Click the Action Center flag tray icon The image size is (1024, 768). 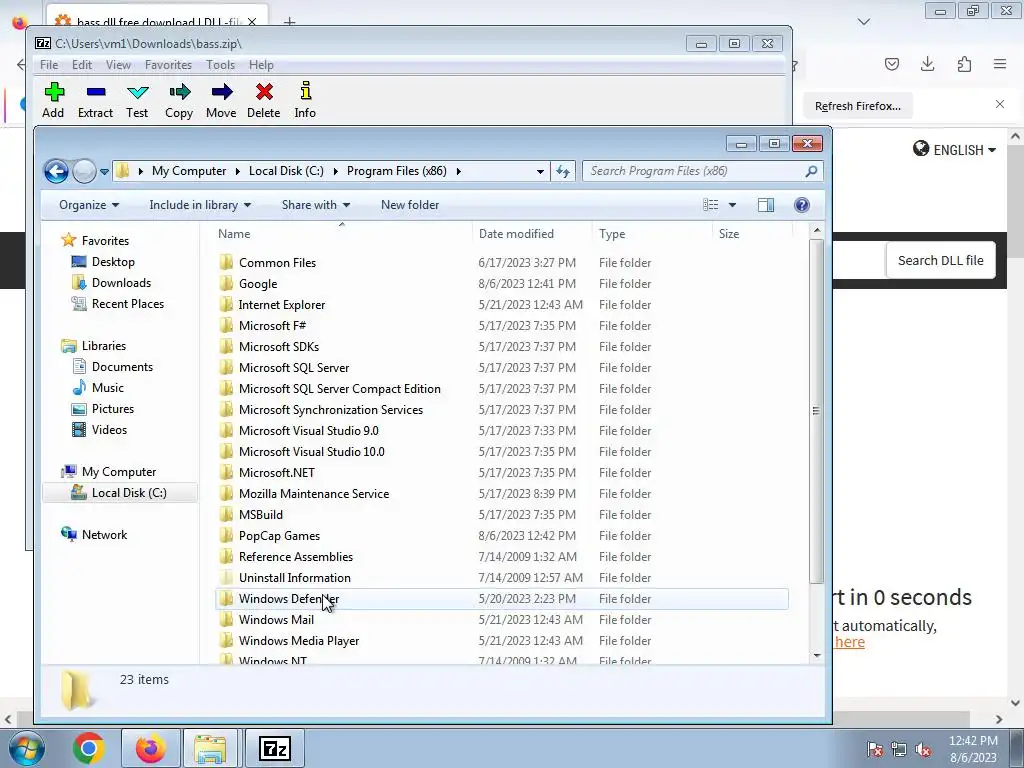point(874,749)
